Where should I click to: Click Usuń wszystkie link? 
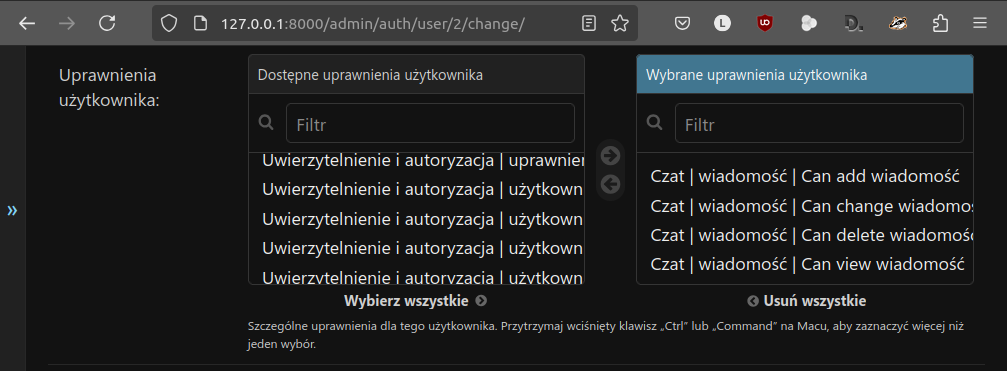tap(807, 300)
